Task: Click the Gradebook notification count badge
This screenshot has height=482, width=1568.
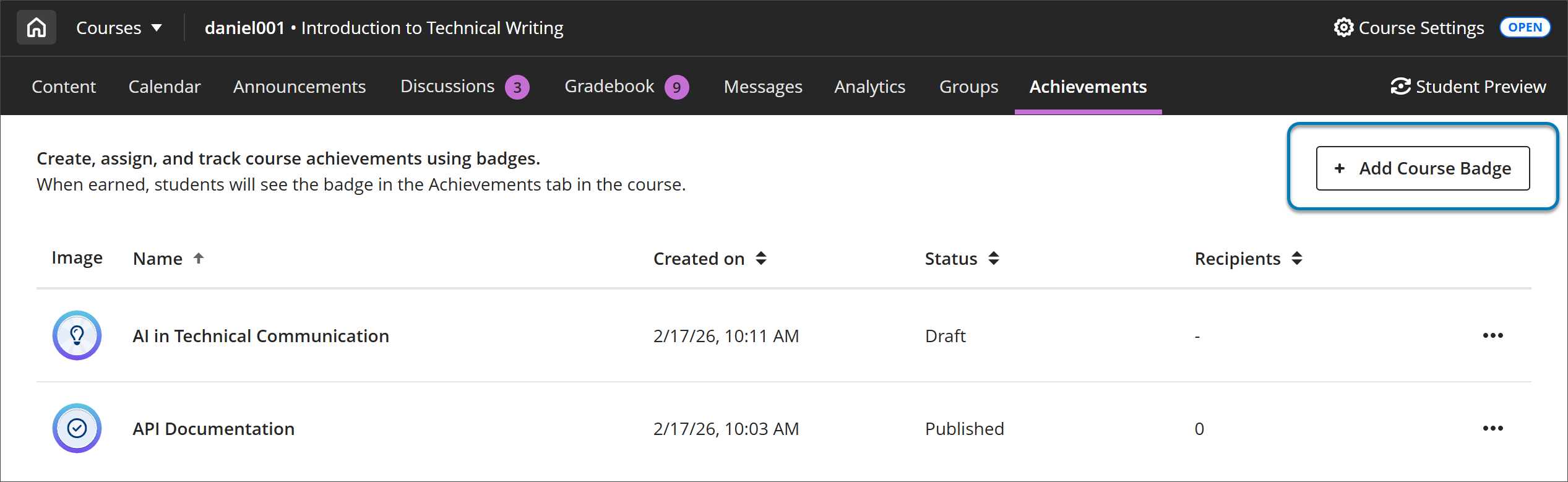Action: coord(676,87)
